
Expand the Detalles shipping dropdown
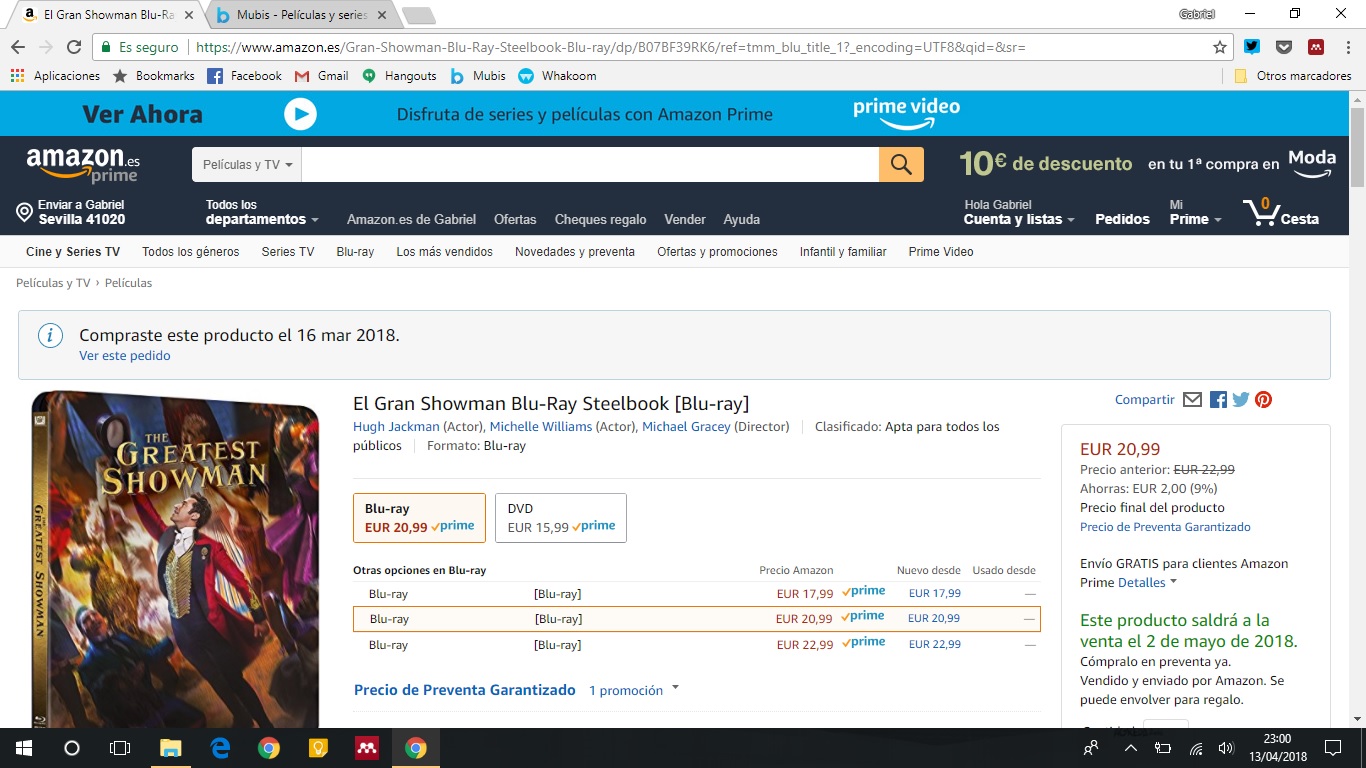[x=1147, y=582]
